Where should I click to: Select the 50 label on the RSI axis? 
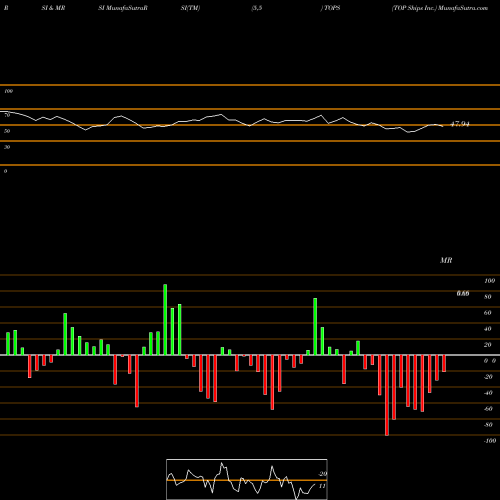tap(7, 131)
